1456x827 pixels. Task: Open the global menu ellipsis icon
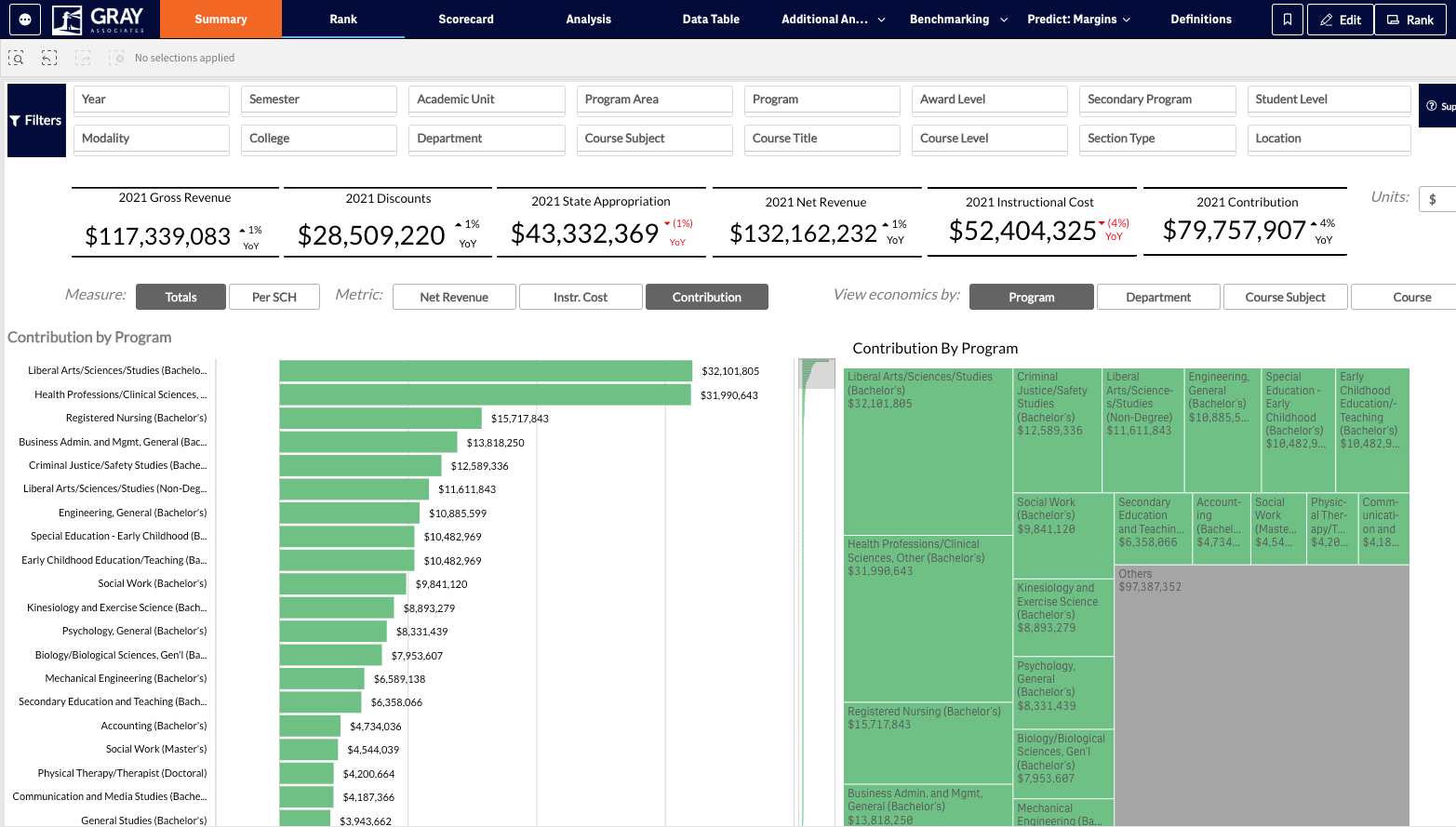[x=25, y=19]
